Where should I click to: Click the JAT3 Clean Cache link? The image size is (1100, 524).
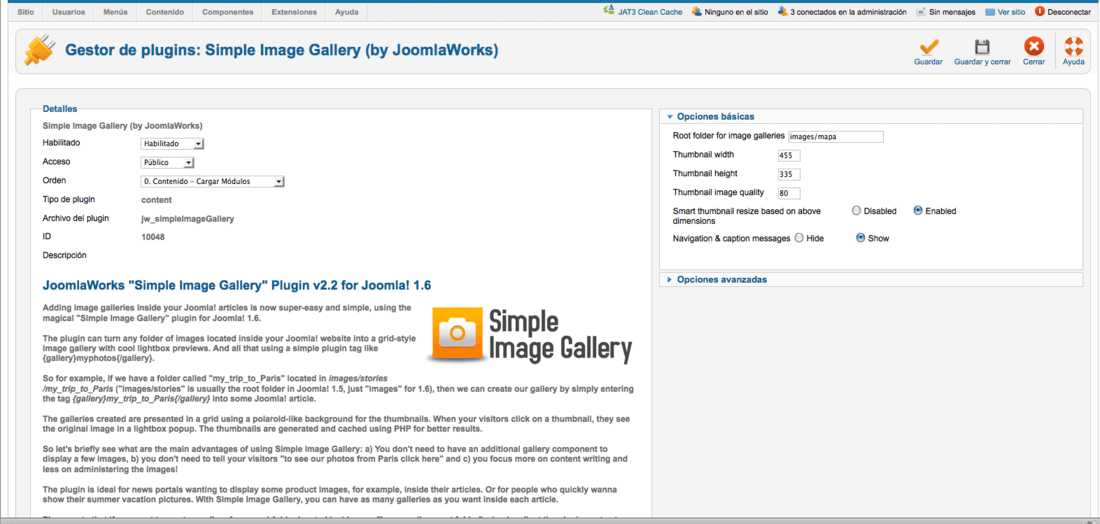(650, 12)
